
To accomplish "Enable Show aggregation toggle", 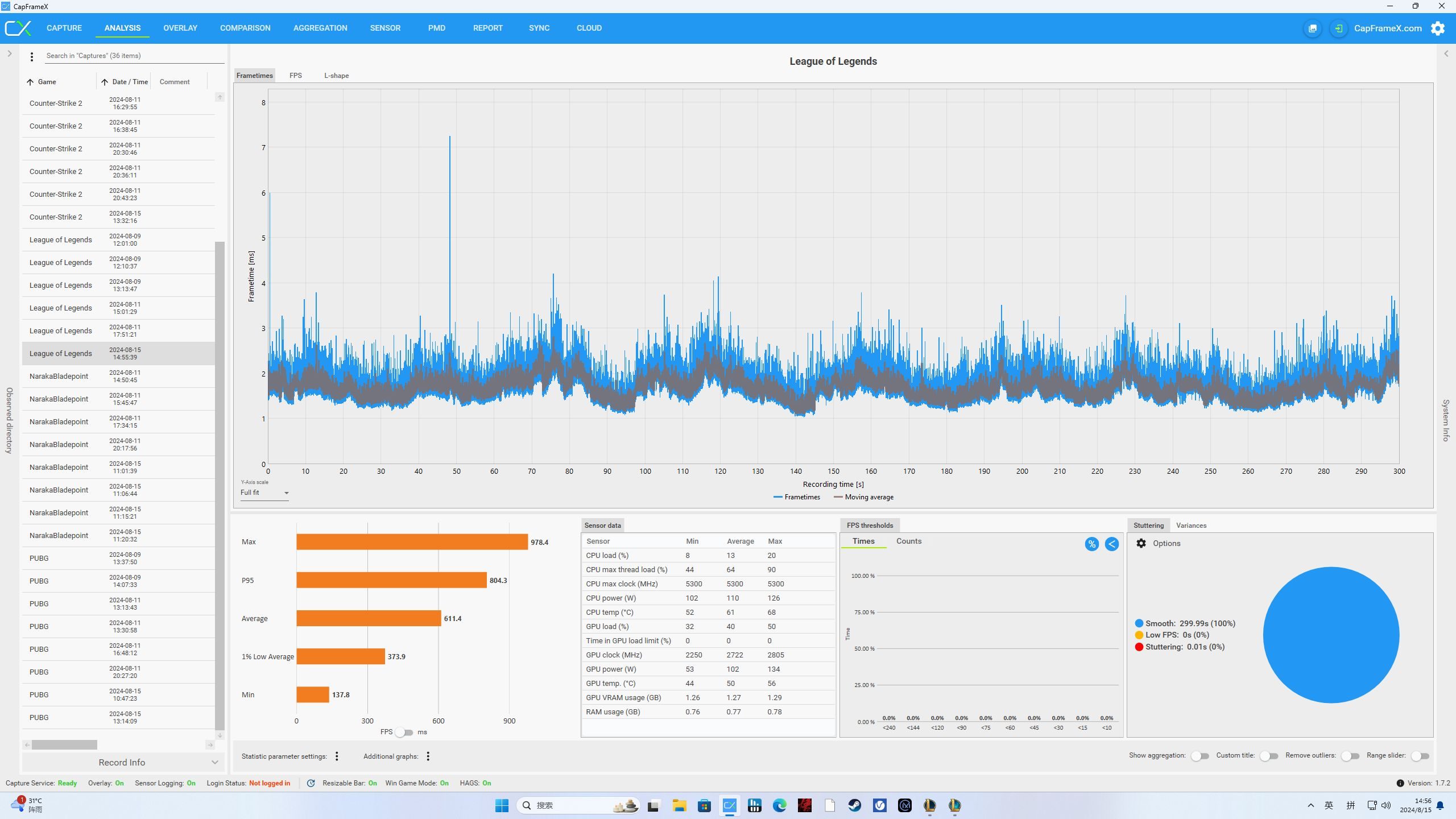I will tap(1200, 756).
